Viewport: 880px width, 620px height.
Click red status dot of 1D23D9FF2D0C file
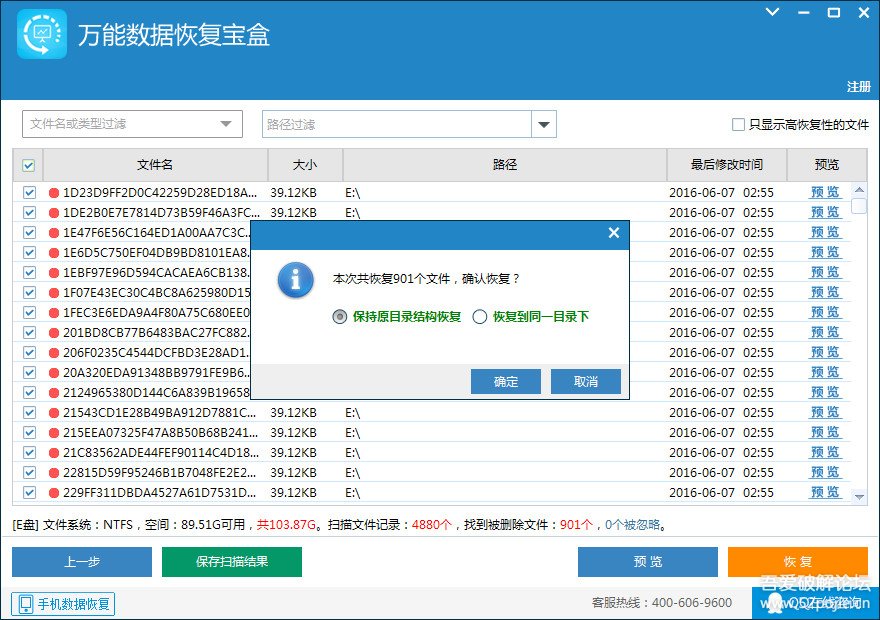tap(54, 192)
